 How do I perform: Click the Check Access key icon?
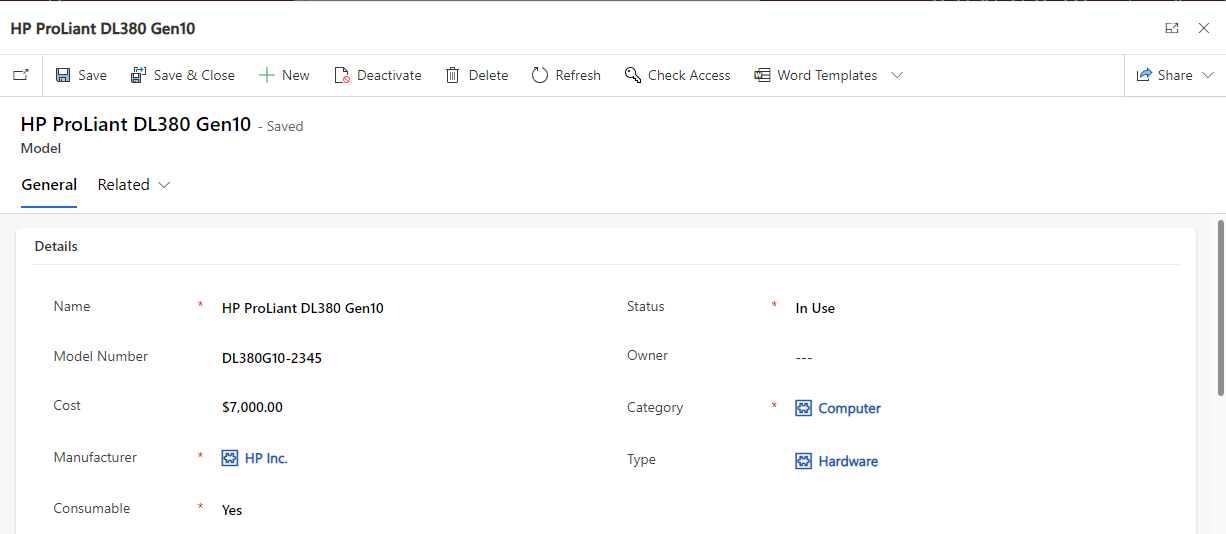click(632, 75)
